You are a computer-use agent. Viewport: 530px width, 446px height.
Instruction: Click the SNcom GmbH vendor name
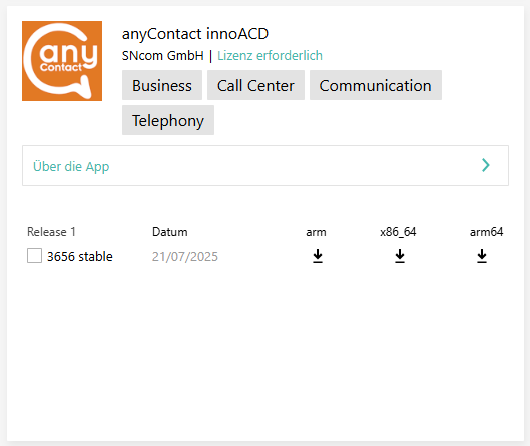pos(163,55)
